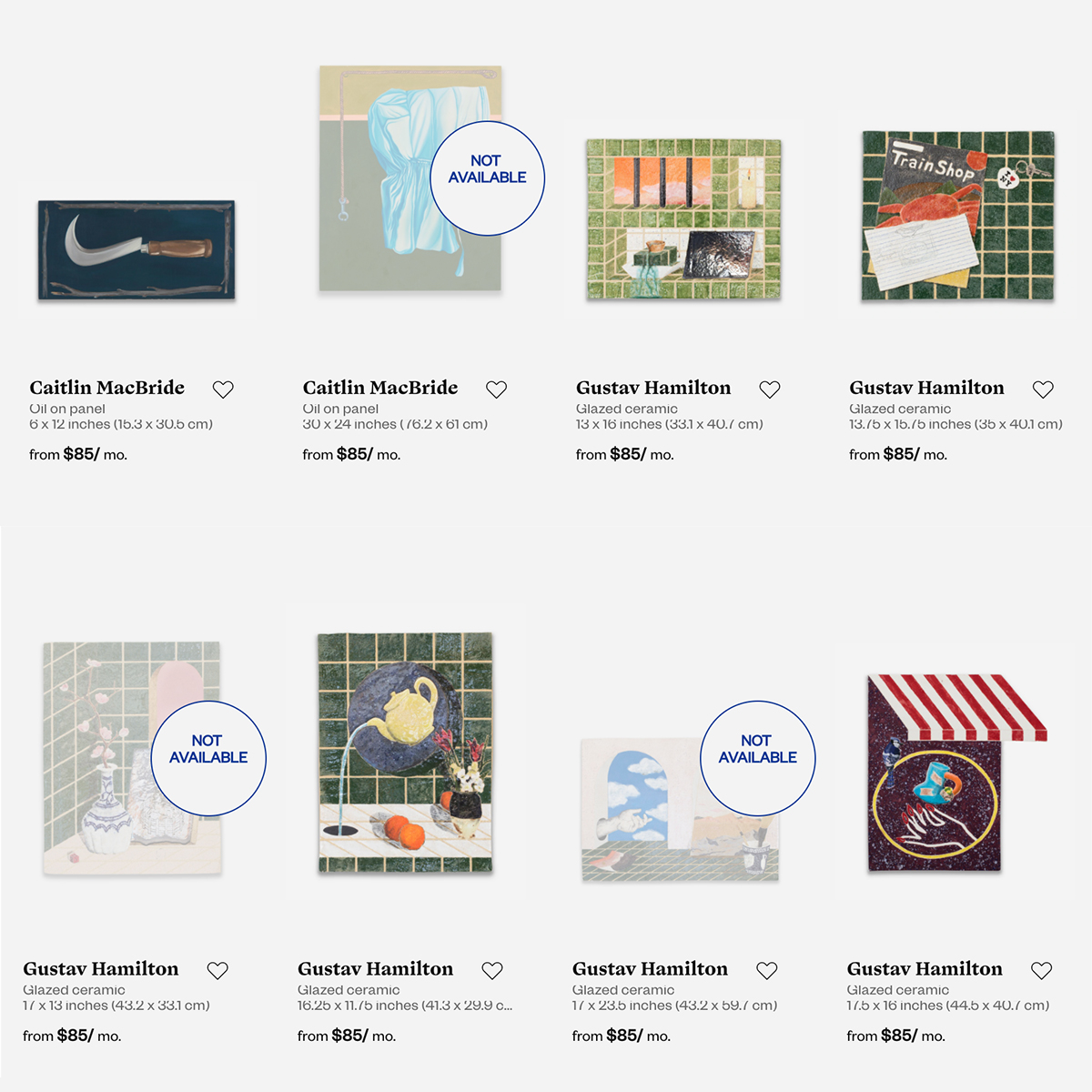Open the red striped awning ceramic thumbnail
Viewport: 1092px width, 1092px height.
(x=955, y=772)
